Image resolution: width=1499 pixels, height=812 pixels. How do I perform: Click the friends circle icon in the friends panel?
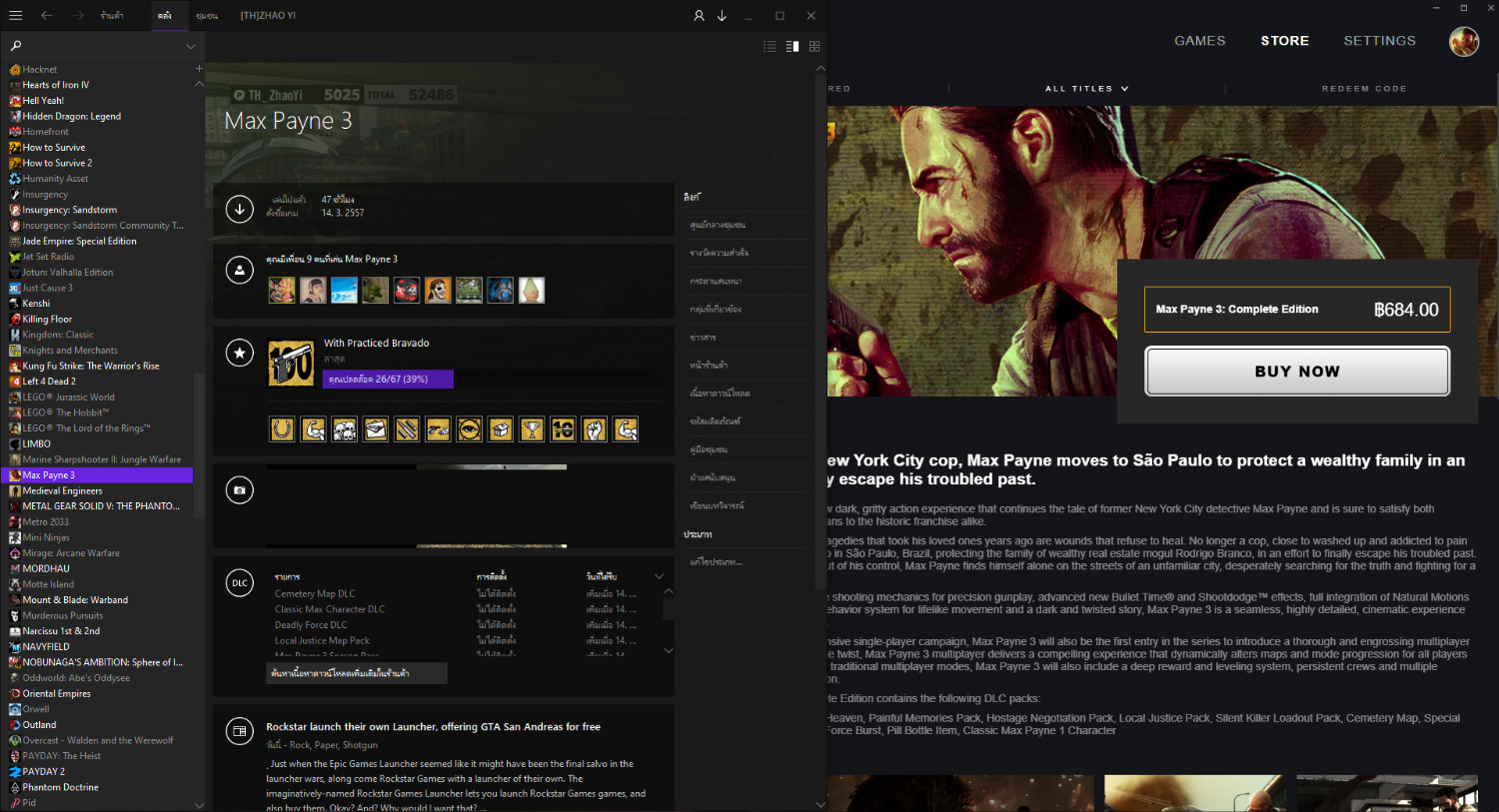[x=240, y=270]
